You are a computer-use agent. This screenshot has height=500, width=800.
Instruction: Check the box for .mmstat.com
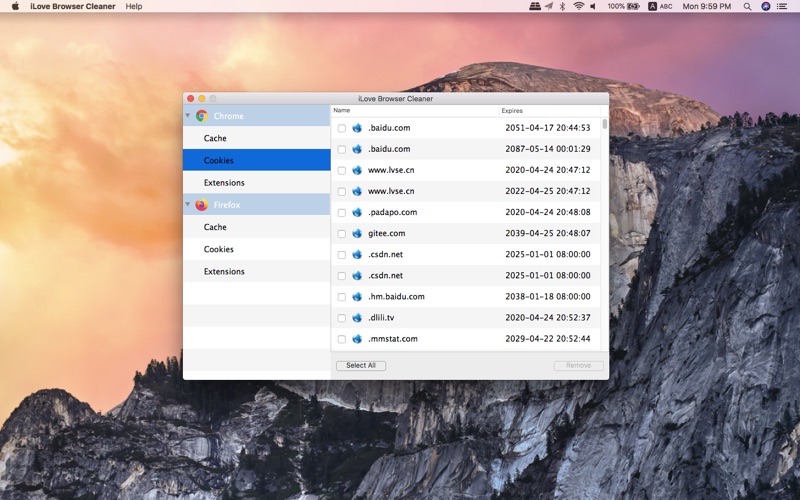342,339
